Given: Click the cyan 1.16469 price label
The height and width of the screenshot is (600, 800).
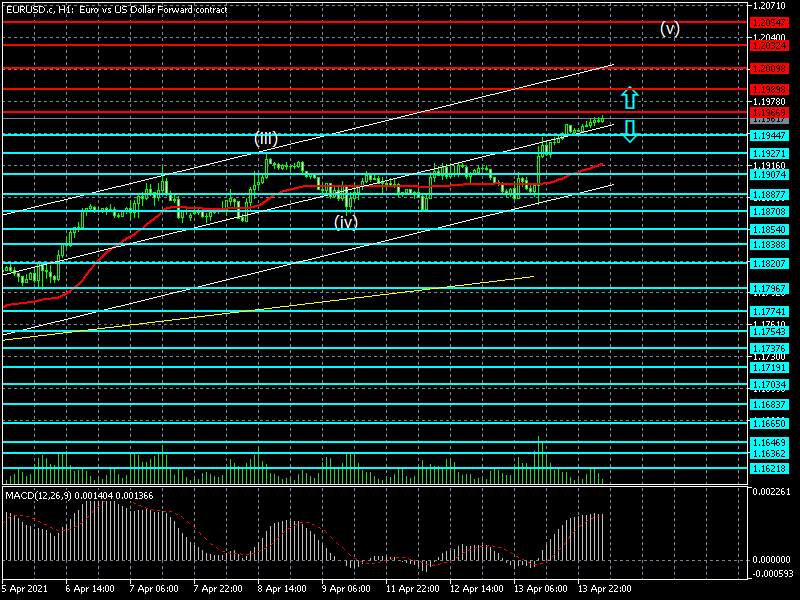Looking at the screenshot, I should pyautogui.click(x=769, y=442).
